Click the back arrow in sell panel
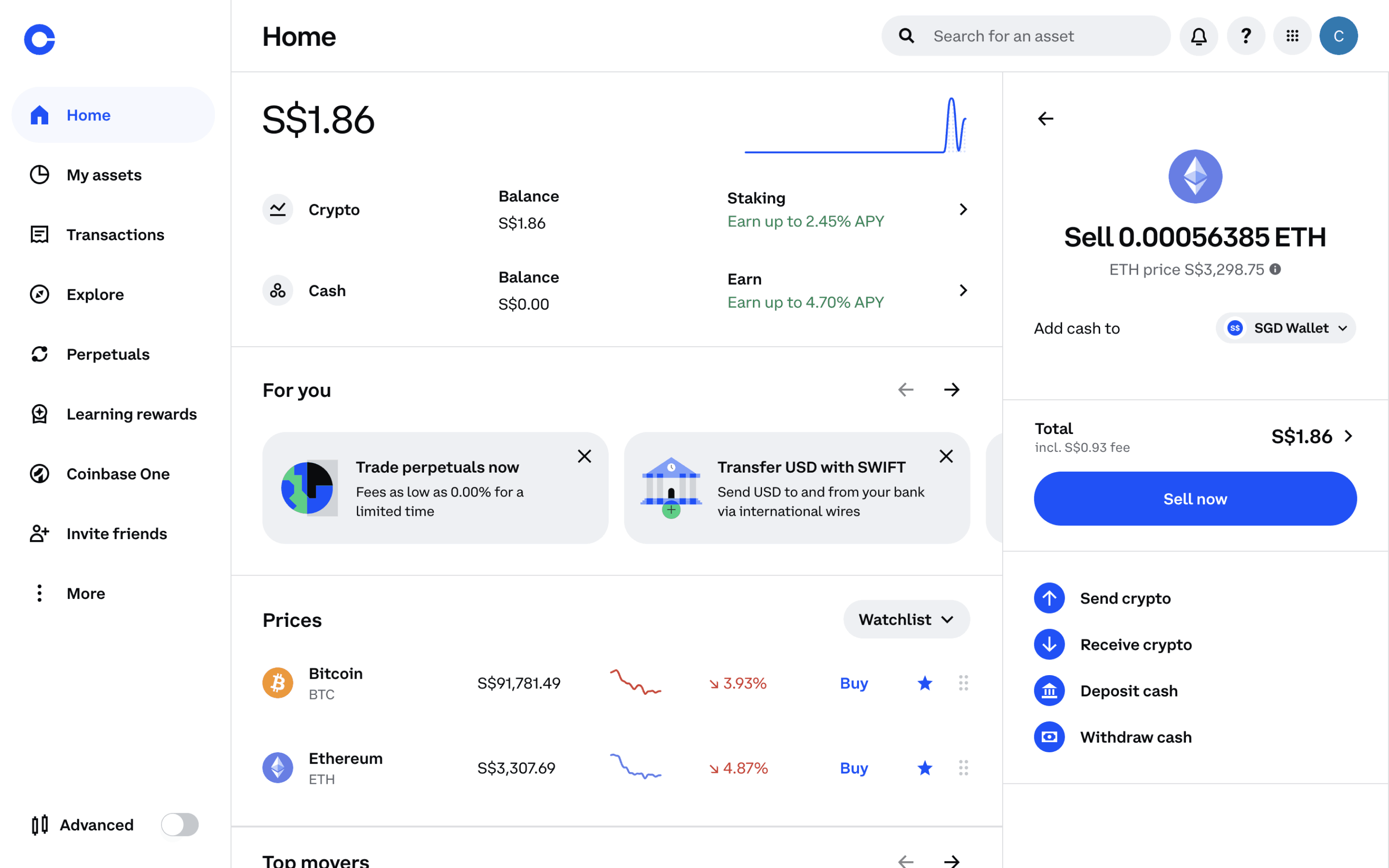1389x868 pixels. pyautogui.click(x=1046, y=119)
